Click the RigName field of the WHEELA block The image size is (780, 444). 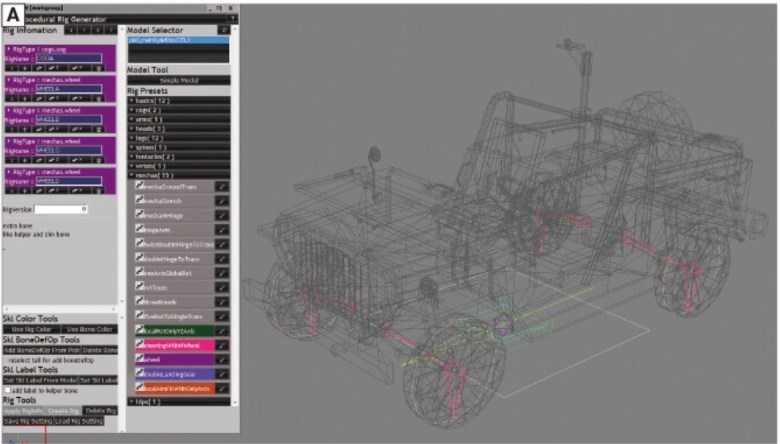tap(69, 89)
